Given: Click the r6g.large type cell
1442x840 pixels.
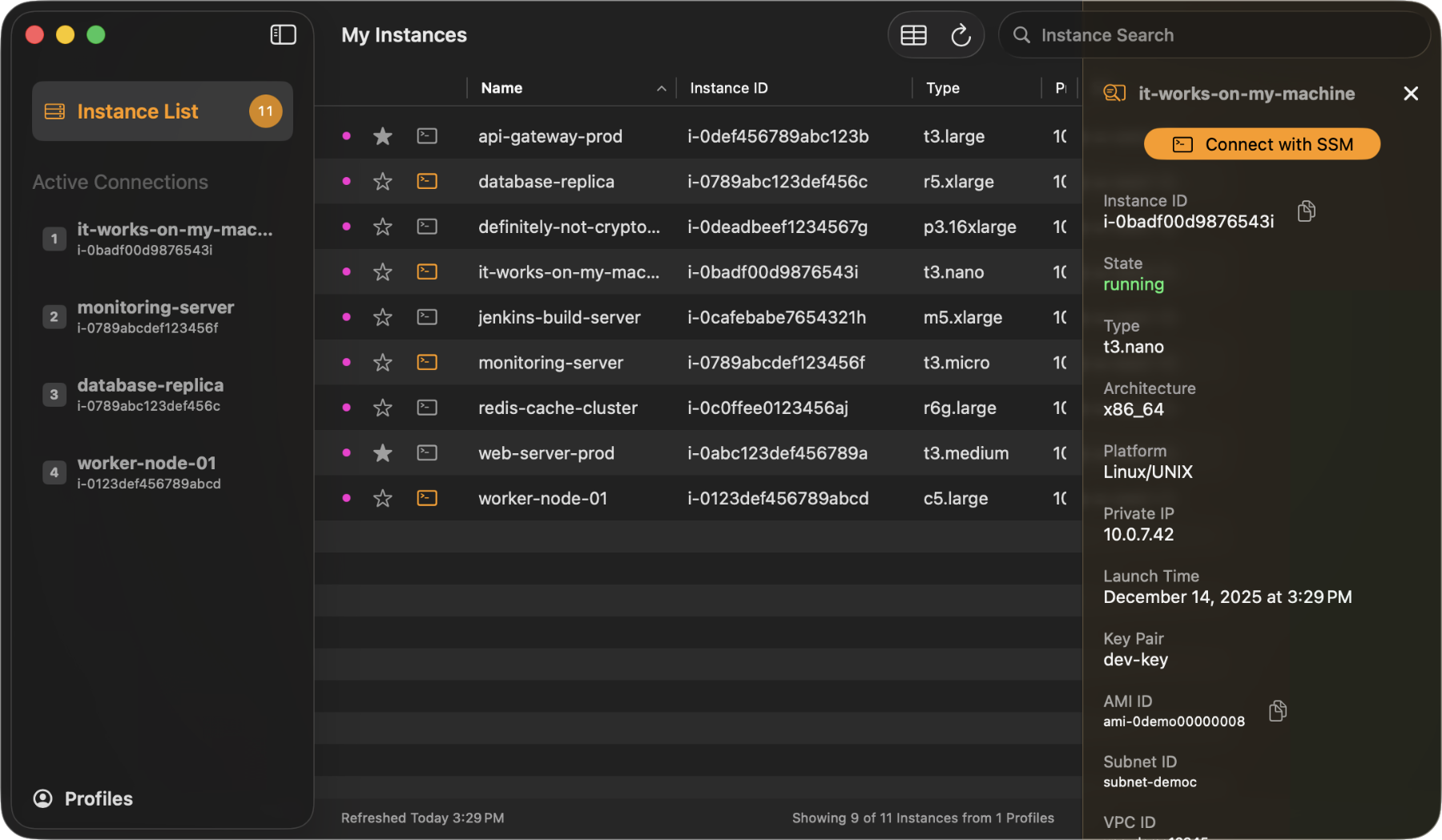Looking at the screenshot, I should [960, 408].
